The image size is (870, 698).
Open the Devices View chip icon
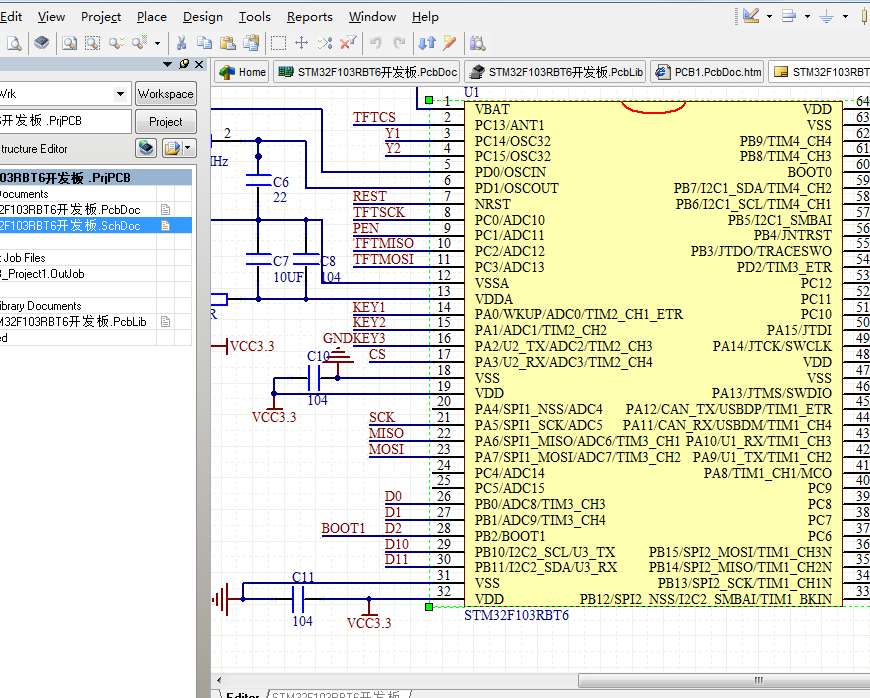(x=42, y=43)
